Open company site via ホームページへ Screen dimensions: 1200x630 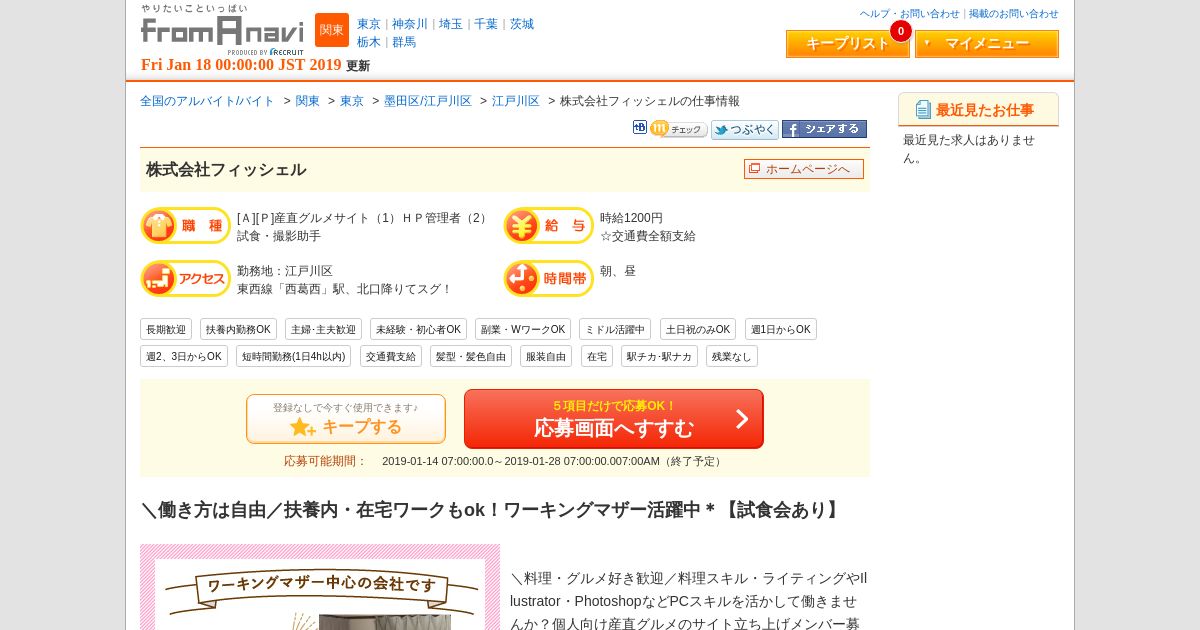tap(804, 169)
